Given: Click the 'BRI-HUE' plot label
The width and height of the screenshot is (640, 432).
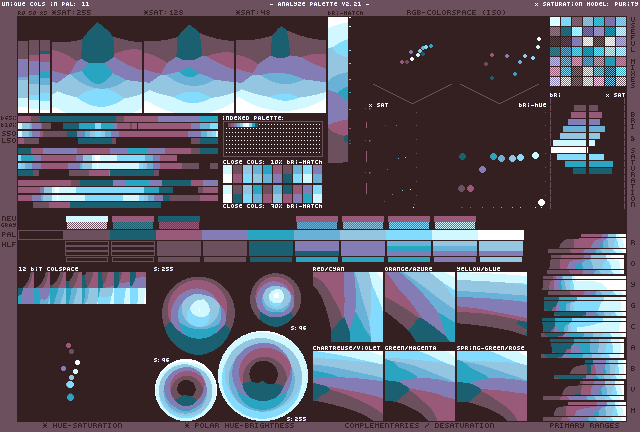Looking at the screenshot, I should coord(532,105).
